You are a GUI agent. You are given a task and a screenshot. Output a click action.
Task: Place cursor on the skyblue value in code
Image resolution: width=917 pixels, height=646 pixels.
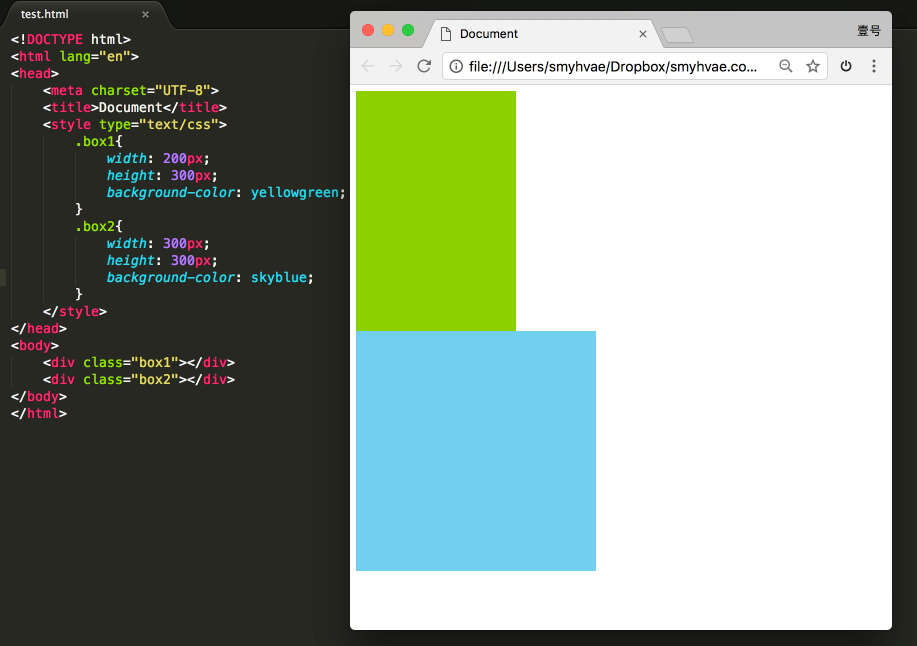(278, 277)
